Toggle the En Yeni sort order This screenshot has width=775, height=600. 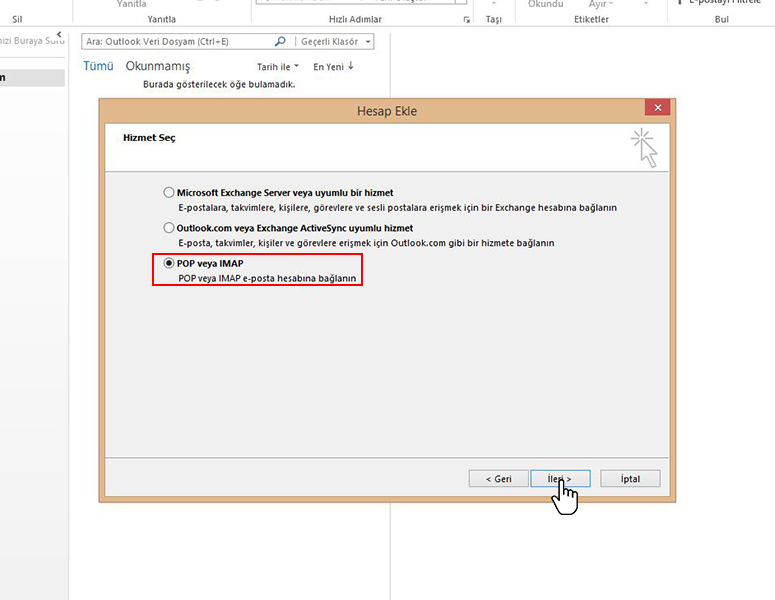pyautogui.click(x=333, y=67)
